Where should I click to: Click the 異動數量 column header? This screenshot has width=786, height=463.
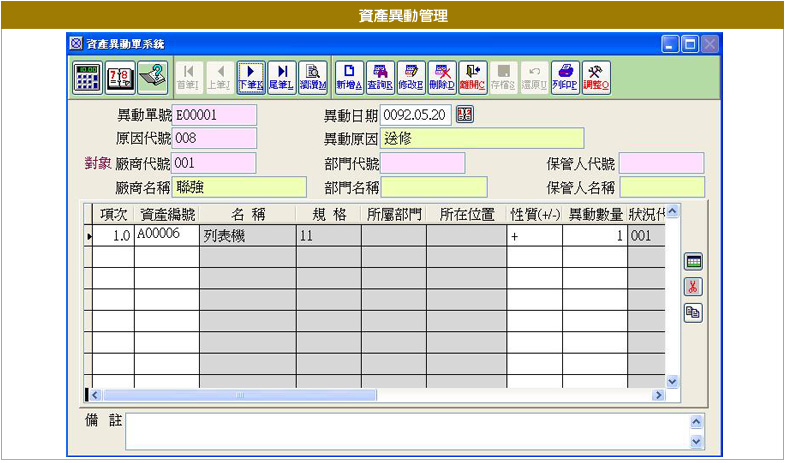click(x=595, y=214)
